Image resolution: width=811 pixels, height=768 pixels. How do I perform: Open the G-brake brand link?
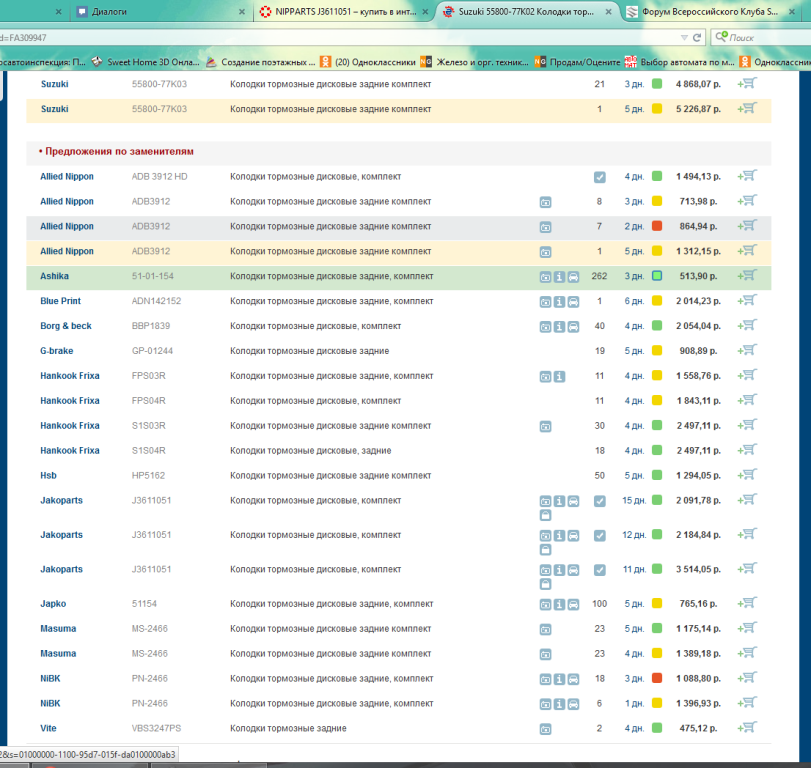point(56,351)
